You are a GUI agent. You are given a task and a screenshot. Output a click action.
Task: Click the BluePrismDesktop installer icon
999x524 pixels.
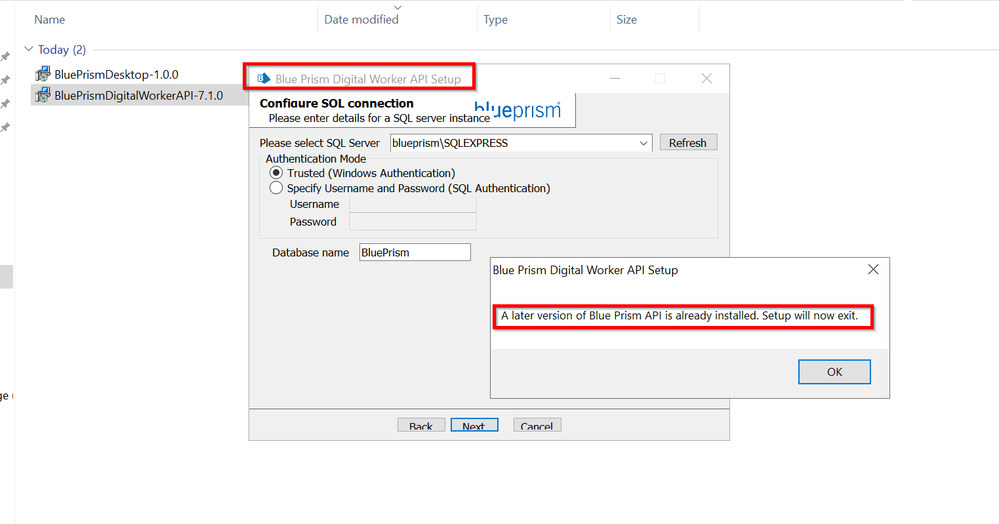pyautogui.click(x=43, y=74)
